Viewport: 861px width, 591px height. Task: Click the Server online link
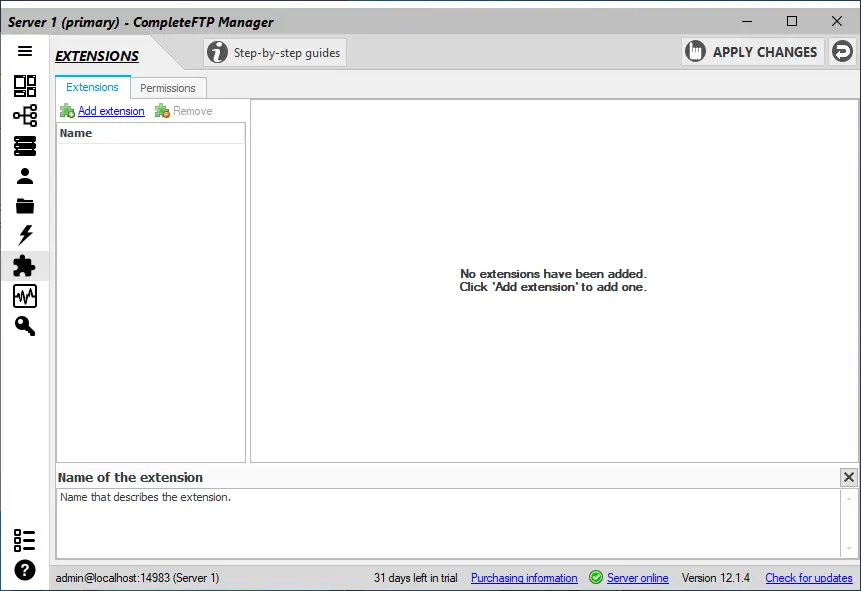[x=638, y=578]
